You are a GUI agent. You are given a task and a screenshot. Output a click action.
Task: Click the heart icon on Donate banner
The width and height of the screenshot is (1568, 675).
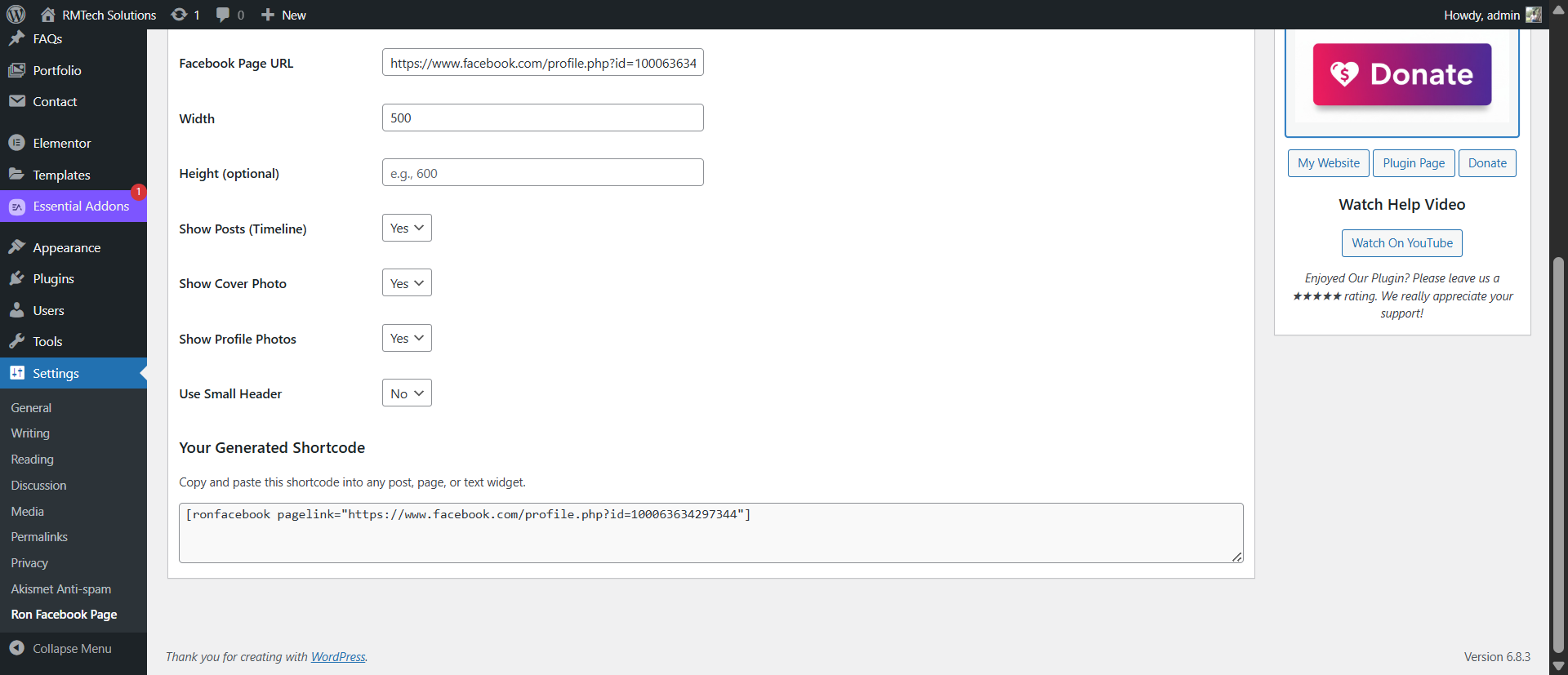pos(1344,74)
